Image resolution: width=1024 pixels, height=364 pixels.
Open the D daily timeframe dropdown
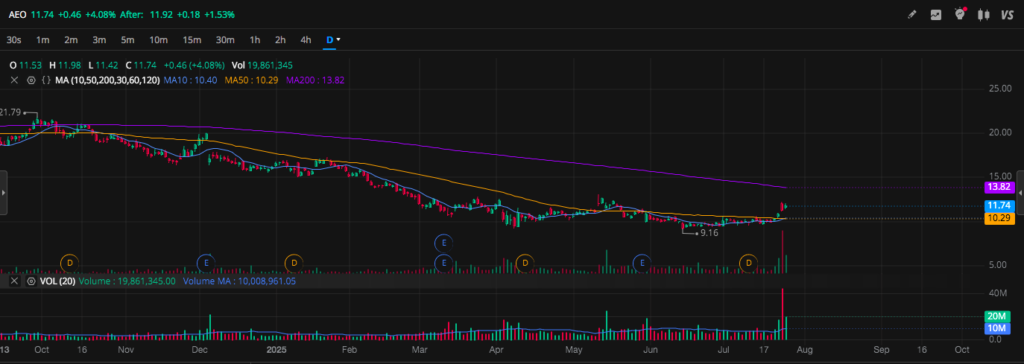(333, 40)
